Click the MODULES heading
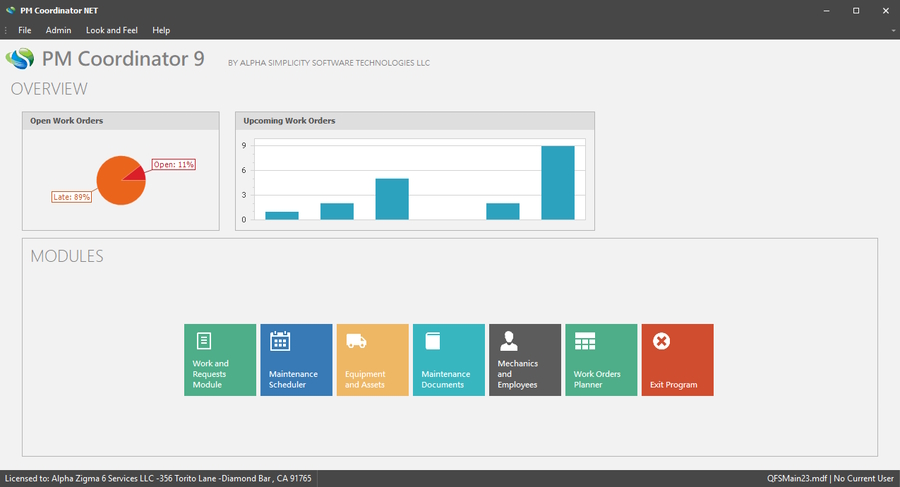Screen dimensions: 900x487 click(67, 256)
